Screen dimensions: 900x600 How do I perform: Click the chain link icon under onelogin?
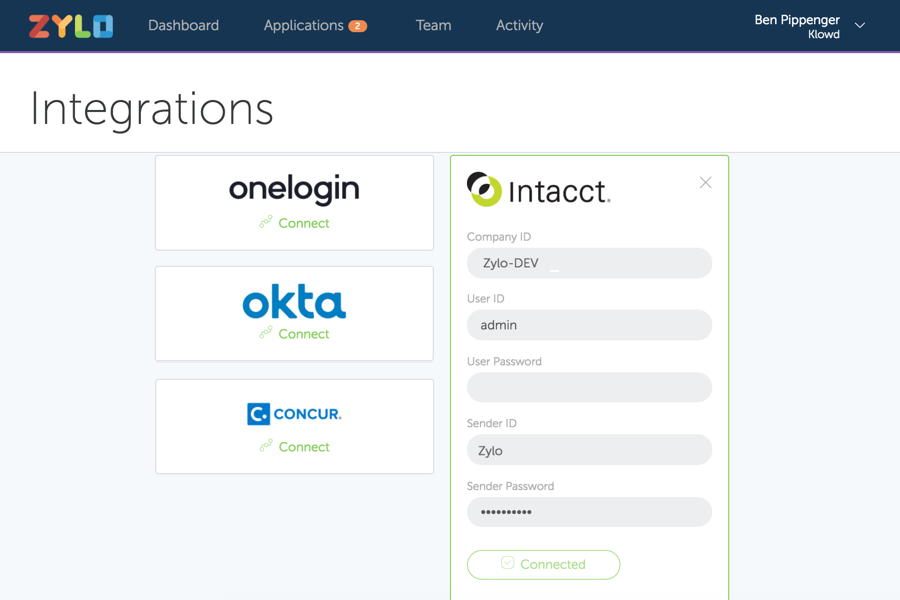(265, 223)
